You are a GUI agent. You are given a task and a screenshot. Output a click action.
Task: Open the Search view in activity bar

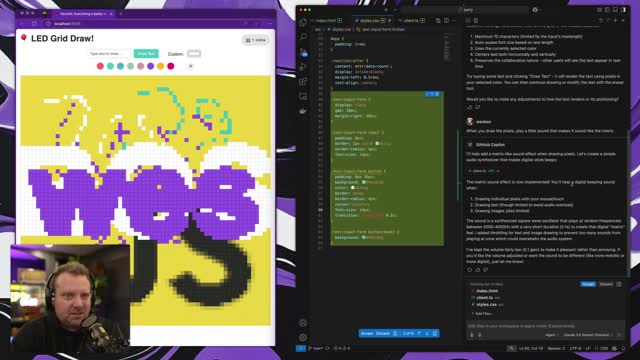[x=303, y=37]
